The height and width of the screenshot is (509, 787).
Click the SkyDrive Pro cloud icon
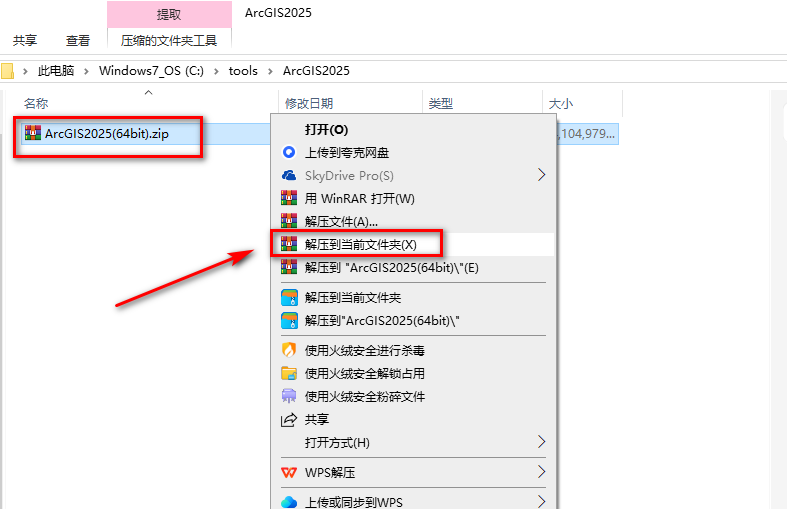tap(289, 175)
